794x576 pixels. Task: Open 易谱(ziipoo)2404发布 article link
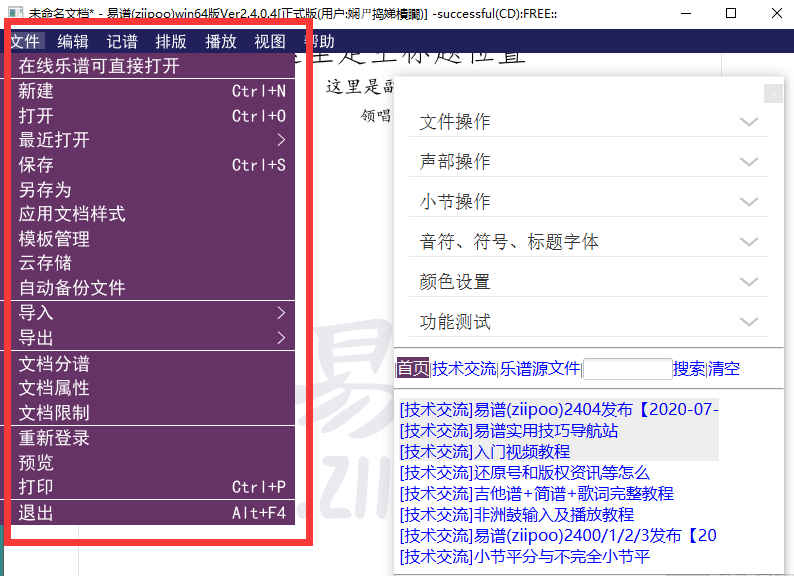click(559, 409)
